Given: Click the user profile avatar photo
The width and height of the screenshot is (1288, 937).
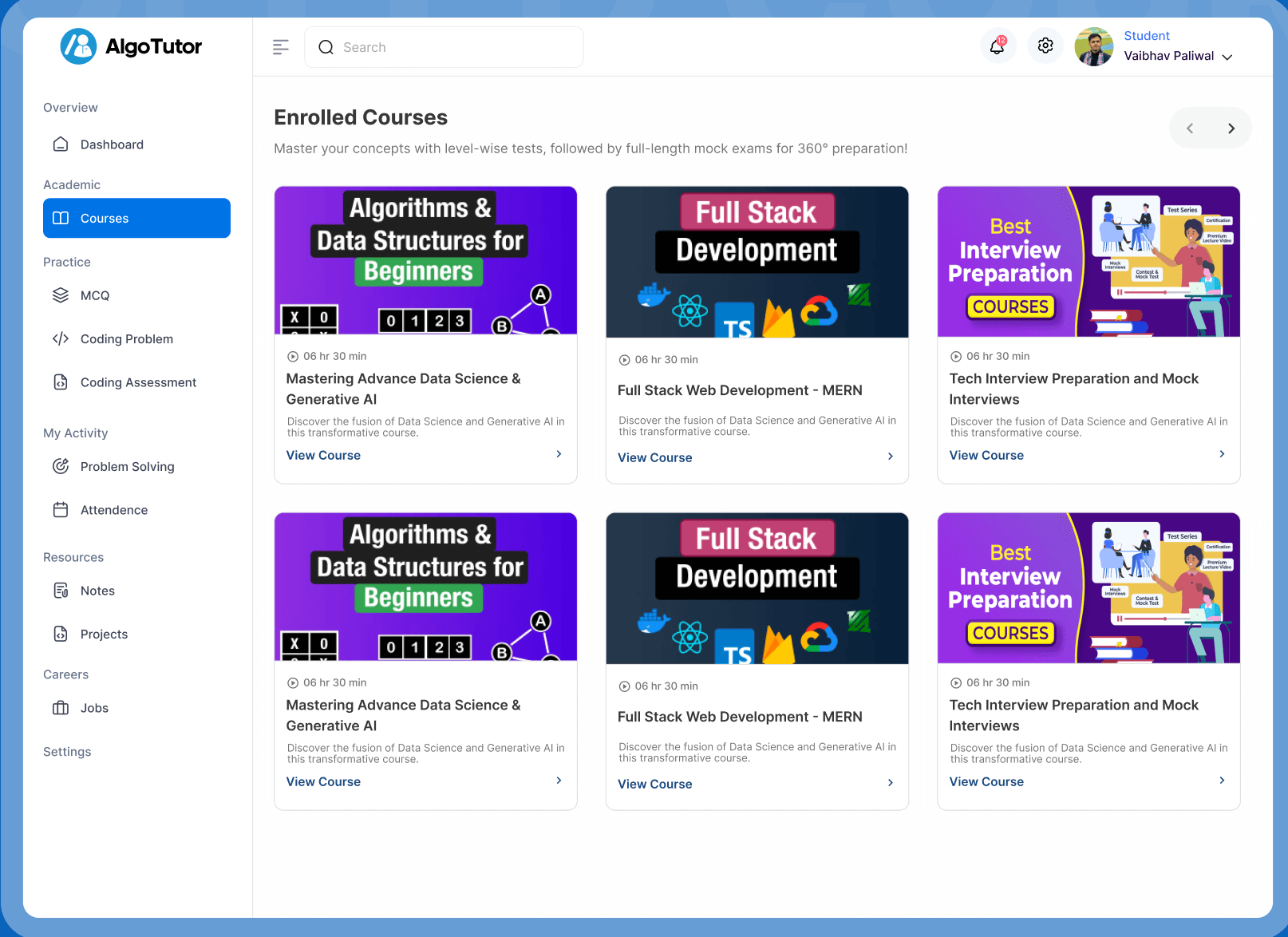Looking at the screenshot, I should (x=1093, y=47).
